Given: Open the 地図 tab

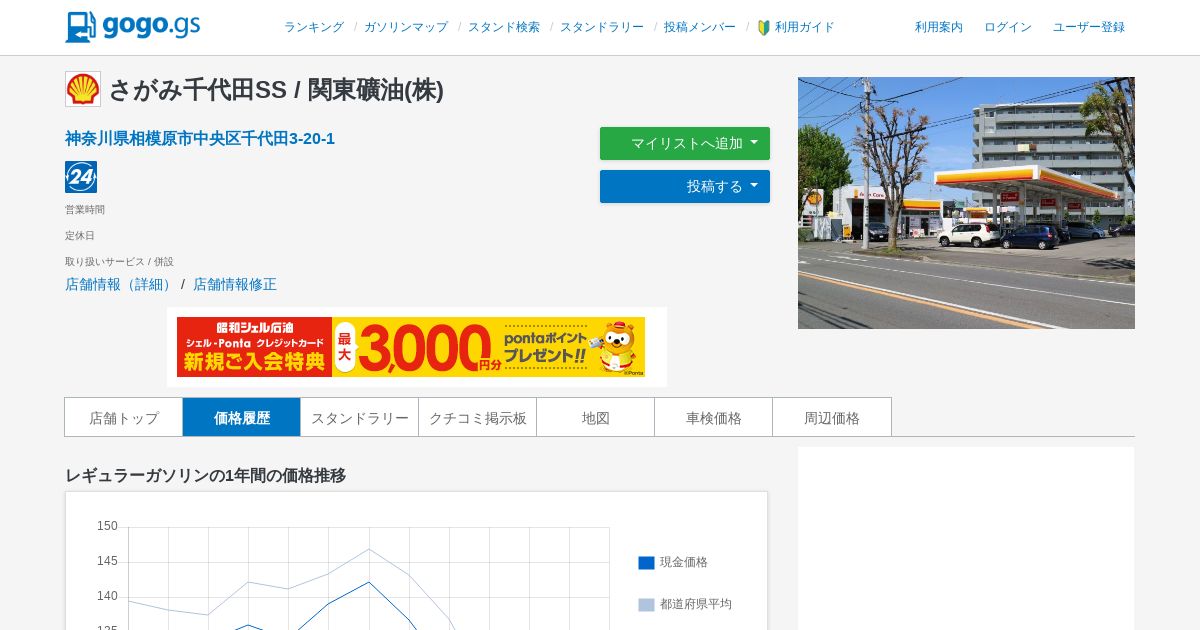Looking at the screenshot, I should (596, 417).
